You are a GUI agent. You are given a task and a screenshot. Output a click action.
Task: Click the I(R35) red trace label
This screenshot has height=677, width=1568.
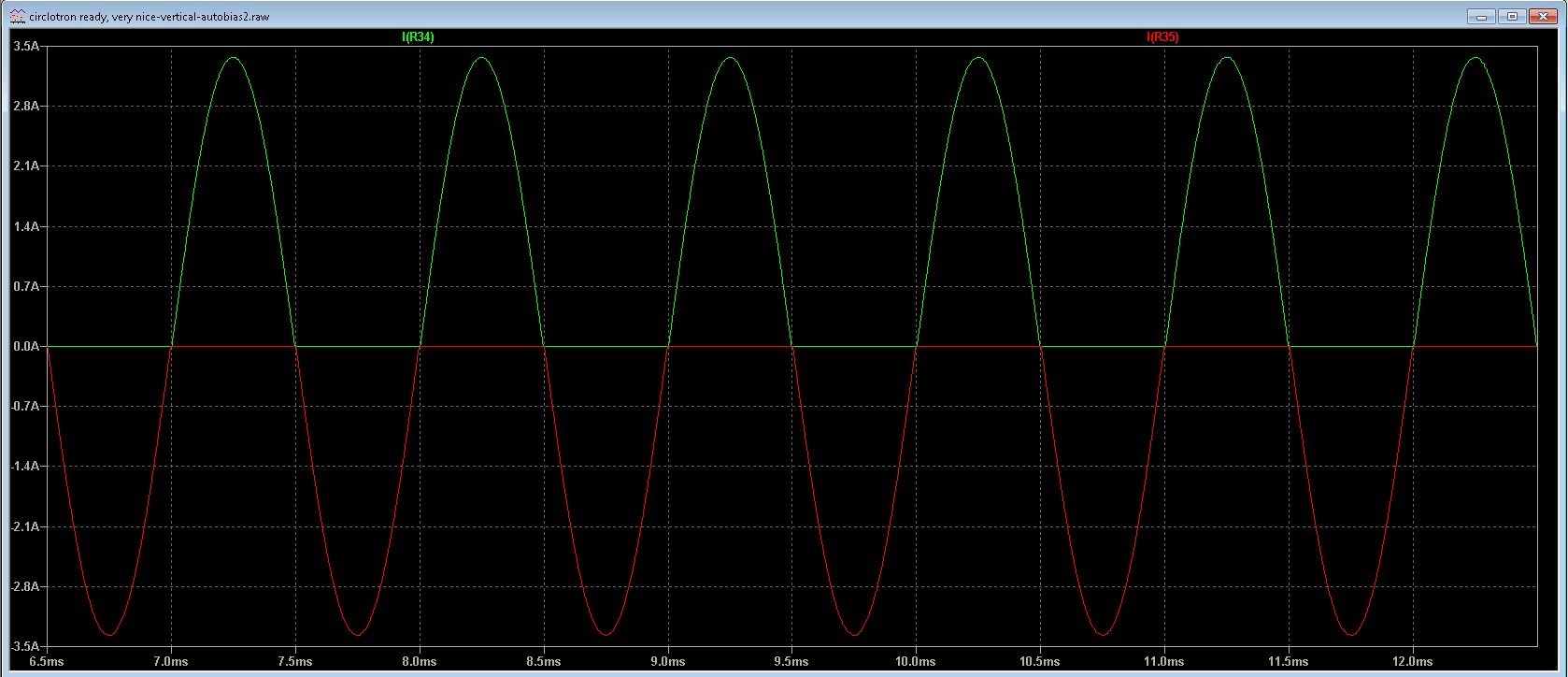point(1162,37)
